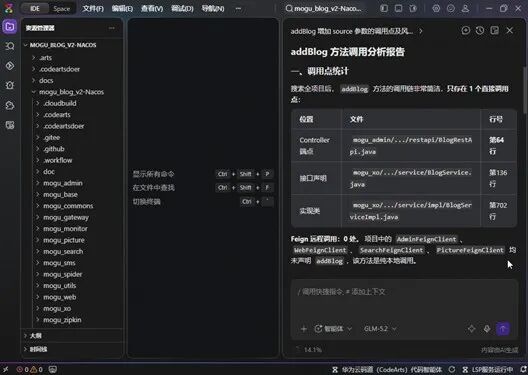This screenshot has width=528, height=375.
Task: Open the Explorer panel more actions ellipsis
Action: click(112, 28)
